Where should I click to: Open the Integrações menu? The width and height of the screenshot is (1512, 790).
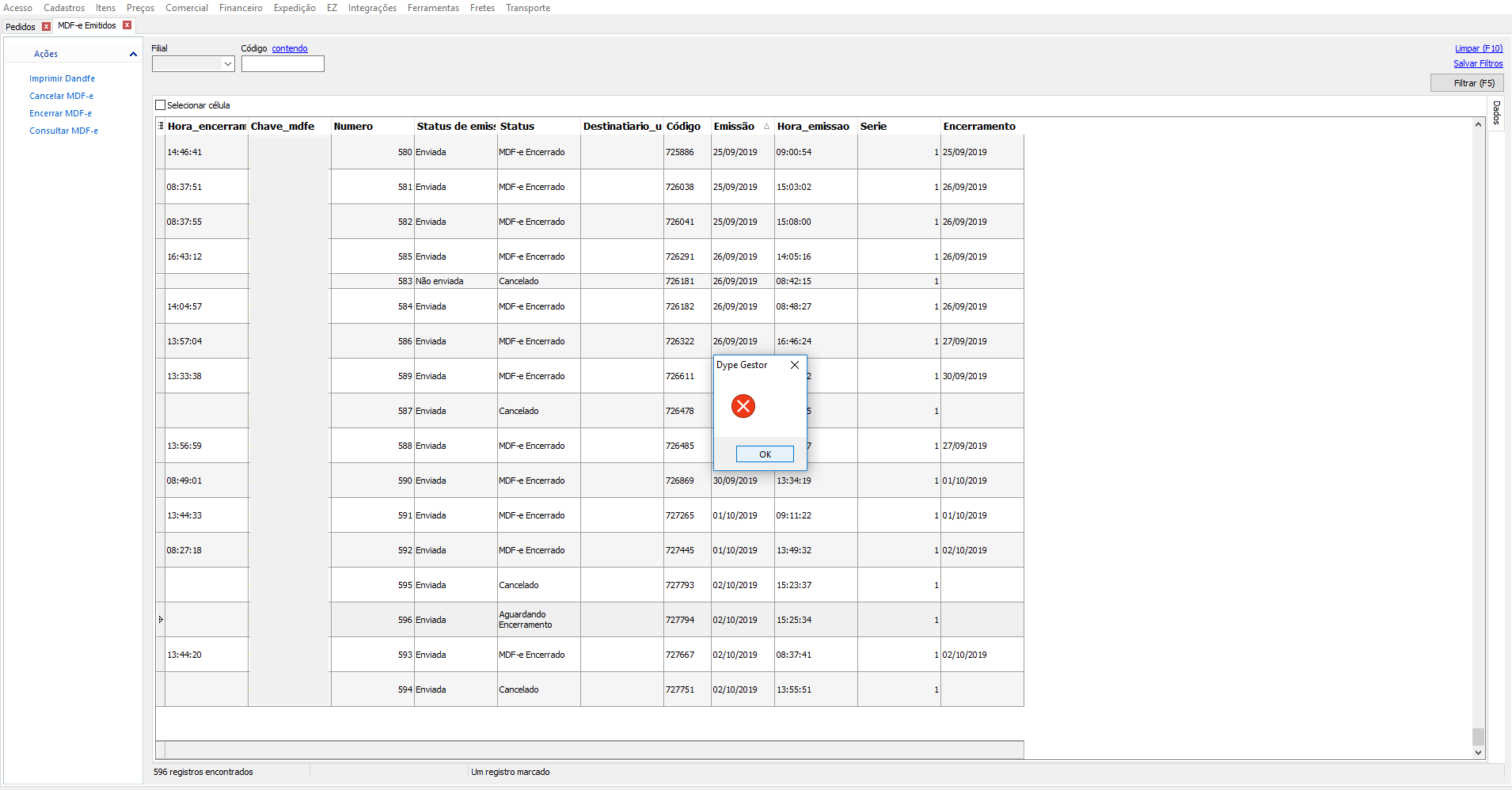[x=372, y=8]
